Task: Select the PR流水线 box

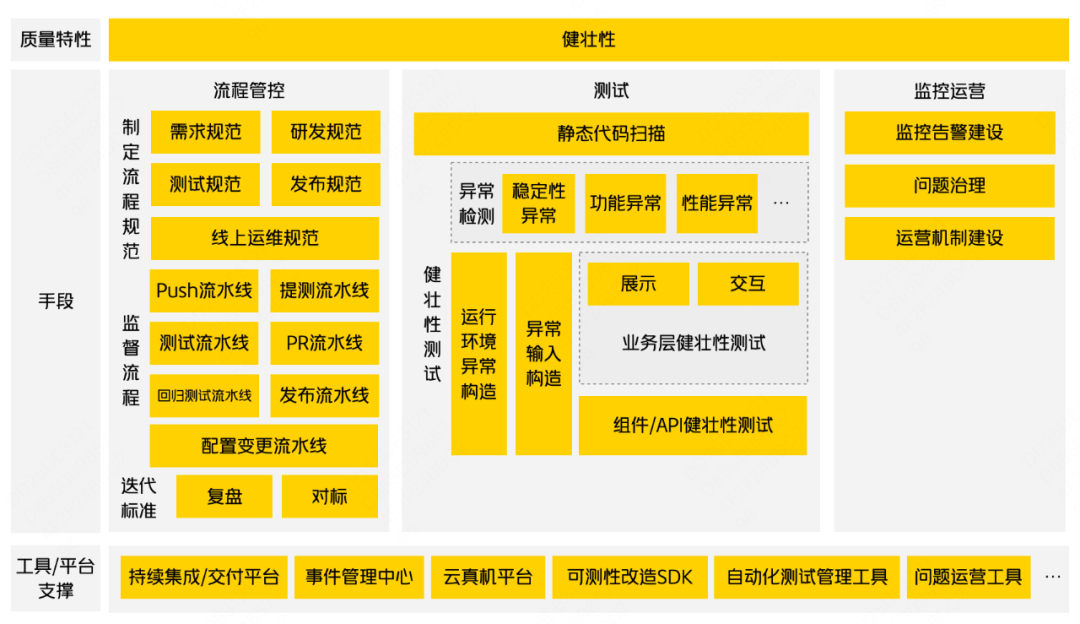Action: point(324,343)
